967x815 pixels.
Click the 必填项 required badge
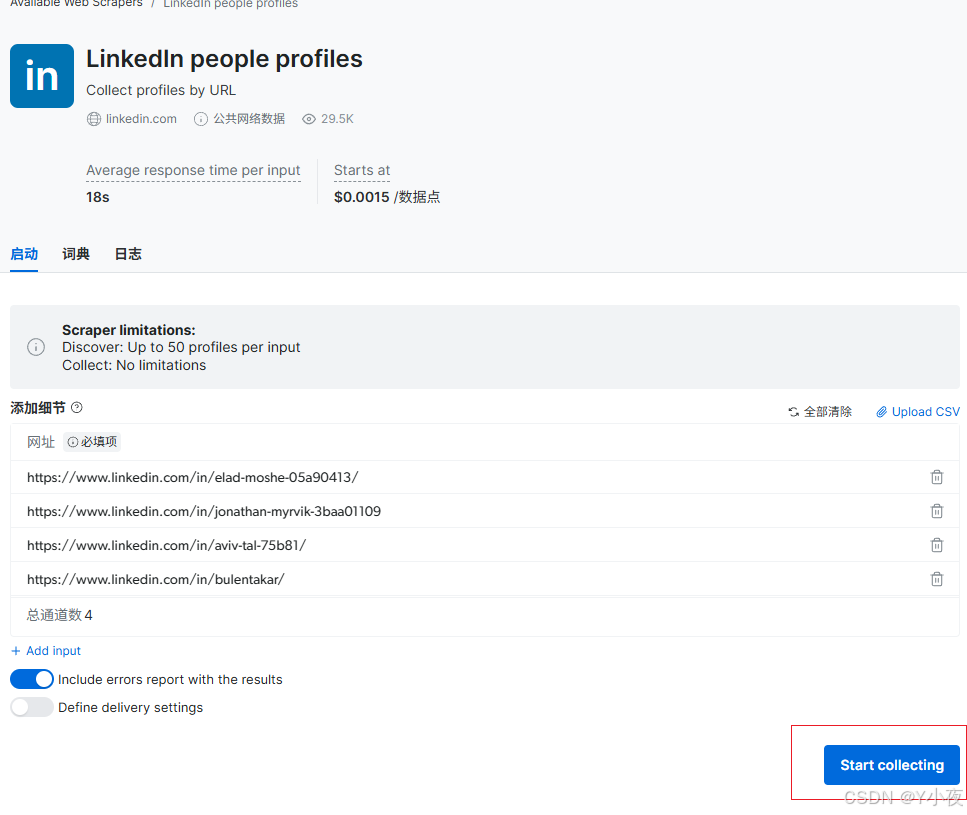[92, 442]
